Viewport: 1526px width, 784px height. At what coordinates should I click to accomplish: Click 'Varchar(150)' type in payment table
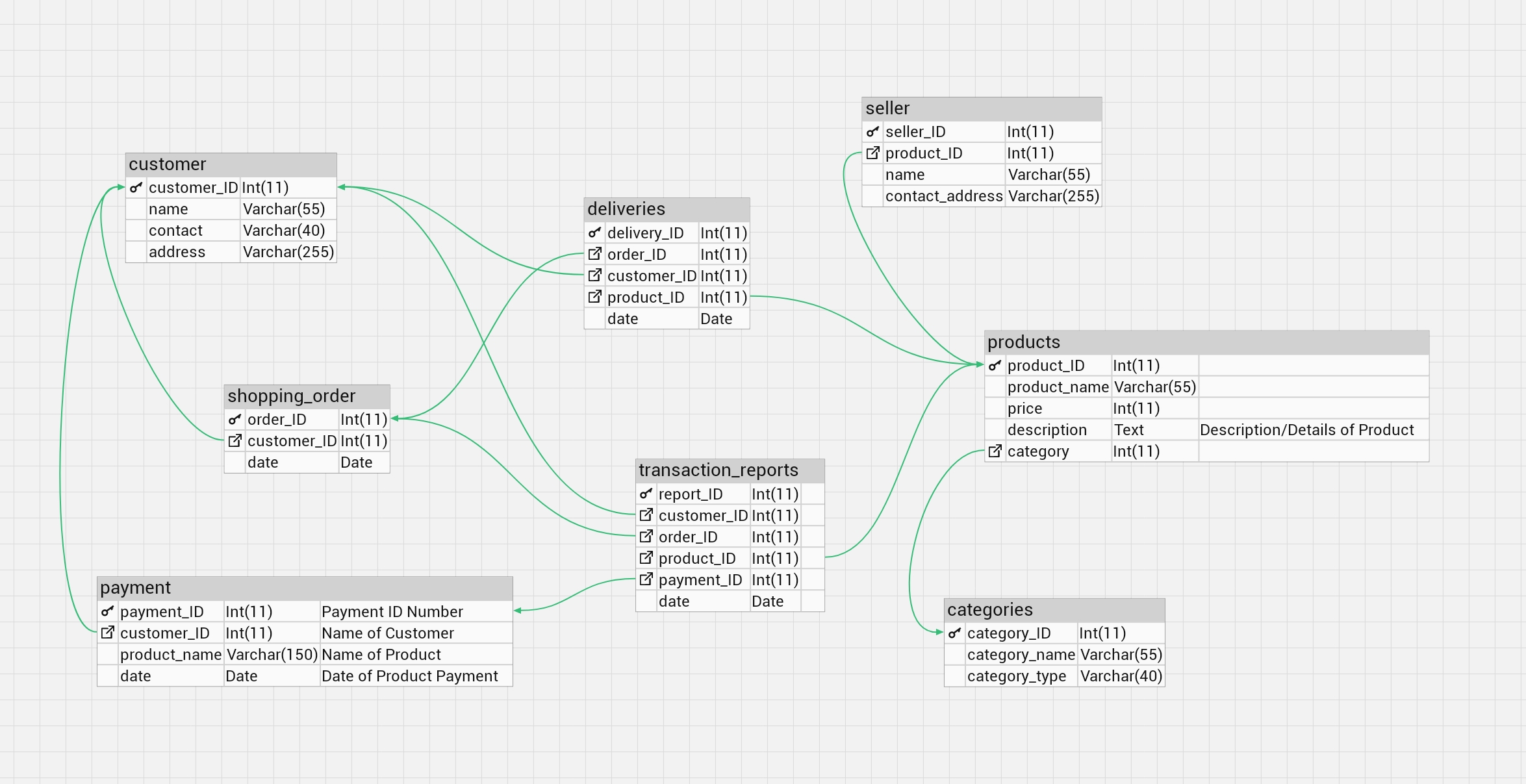[272, 655]
